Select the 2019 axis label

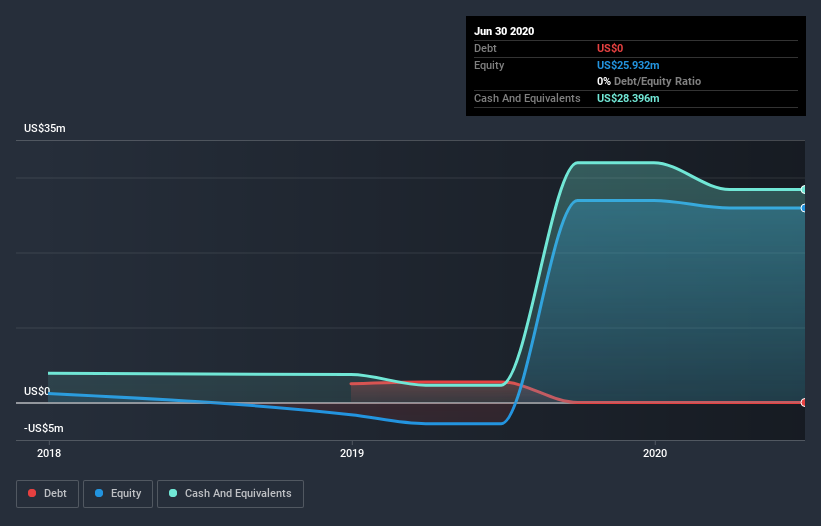[x=352, y=453]
